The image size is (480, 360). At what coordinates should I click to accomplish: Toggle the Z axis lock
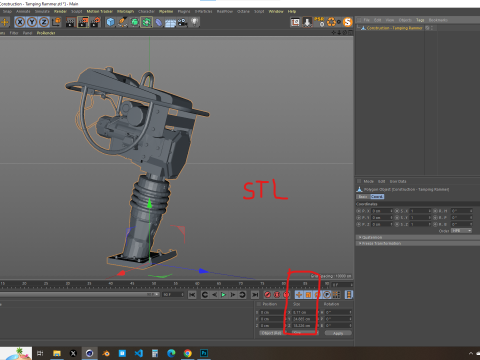click(x=44, y=22)
